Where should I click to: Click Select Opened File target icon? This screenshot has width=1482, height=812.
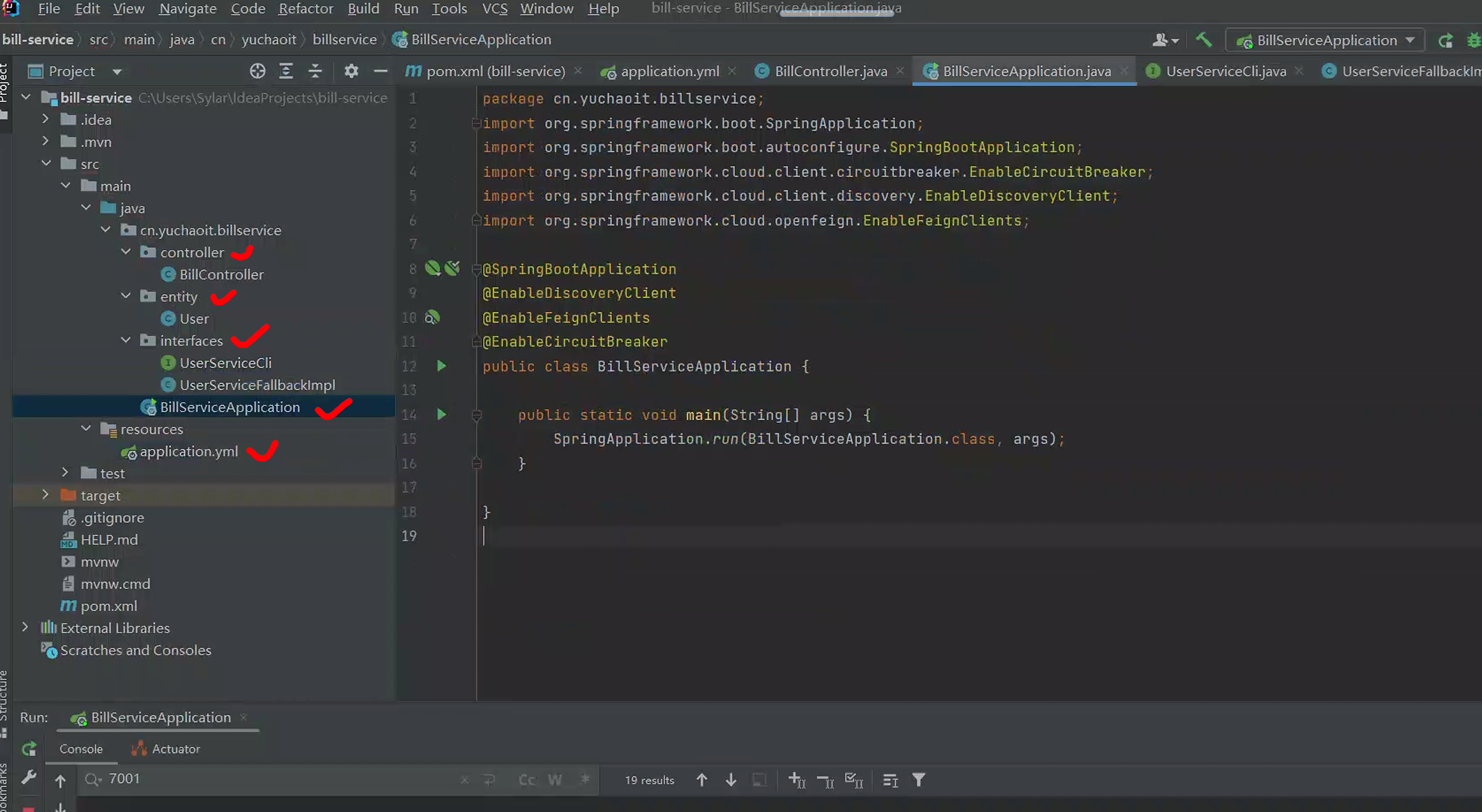click(x=257, y=71)
